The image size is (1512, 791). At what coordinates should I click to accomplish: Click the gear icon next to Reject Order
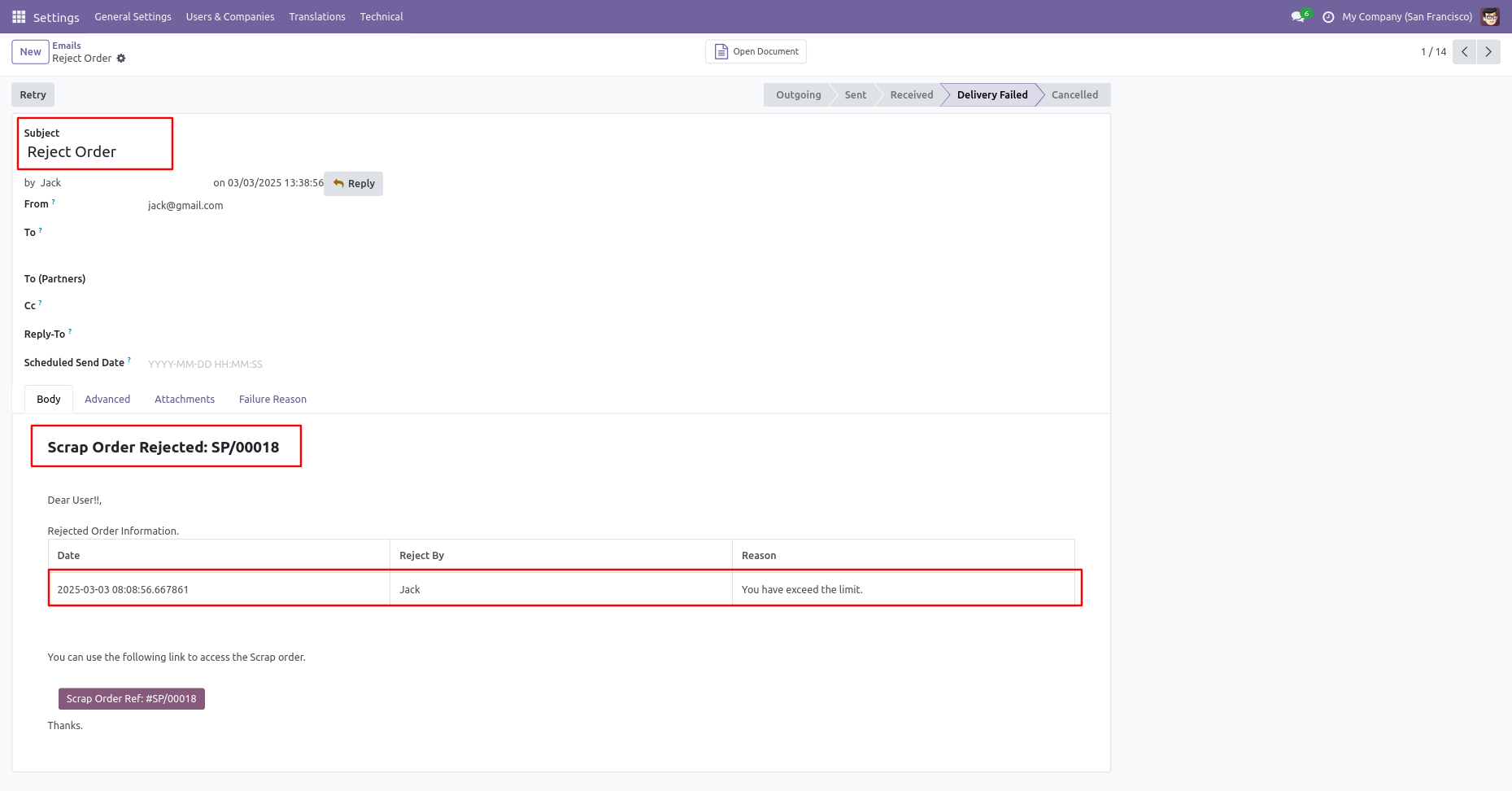pyautogui.click(x=121, y=59)
